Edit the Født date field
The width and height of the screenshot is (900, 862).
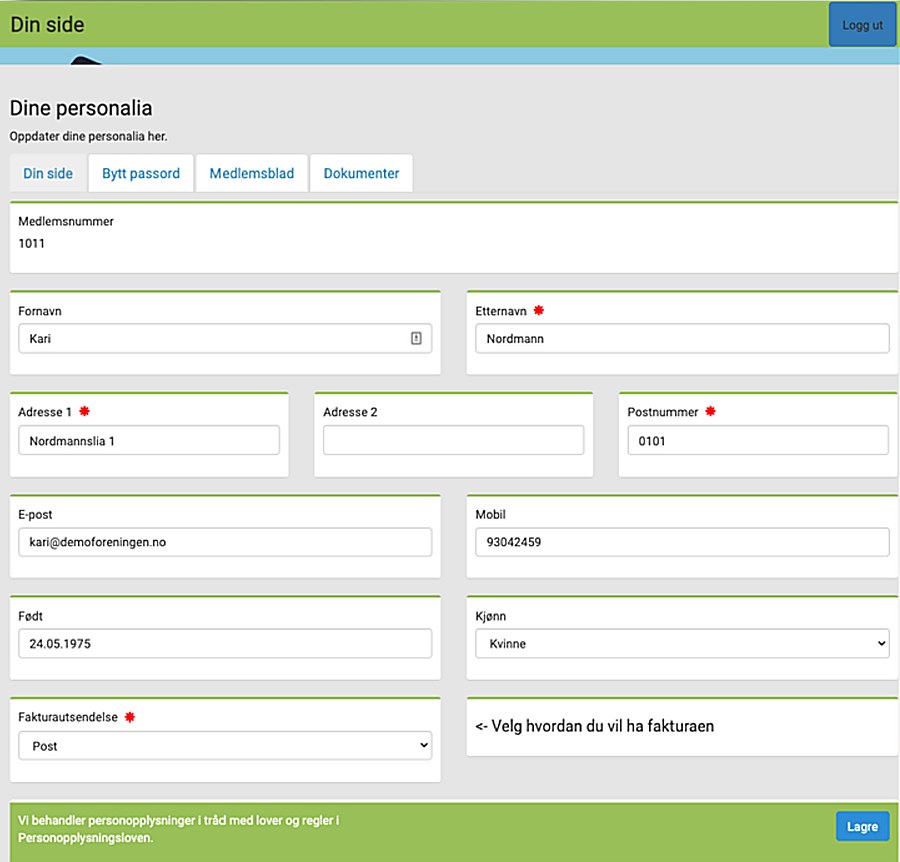tap(225, 643)
